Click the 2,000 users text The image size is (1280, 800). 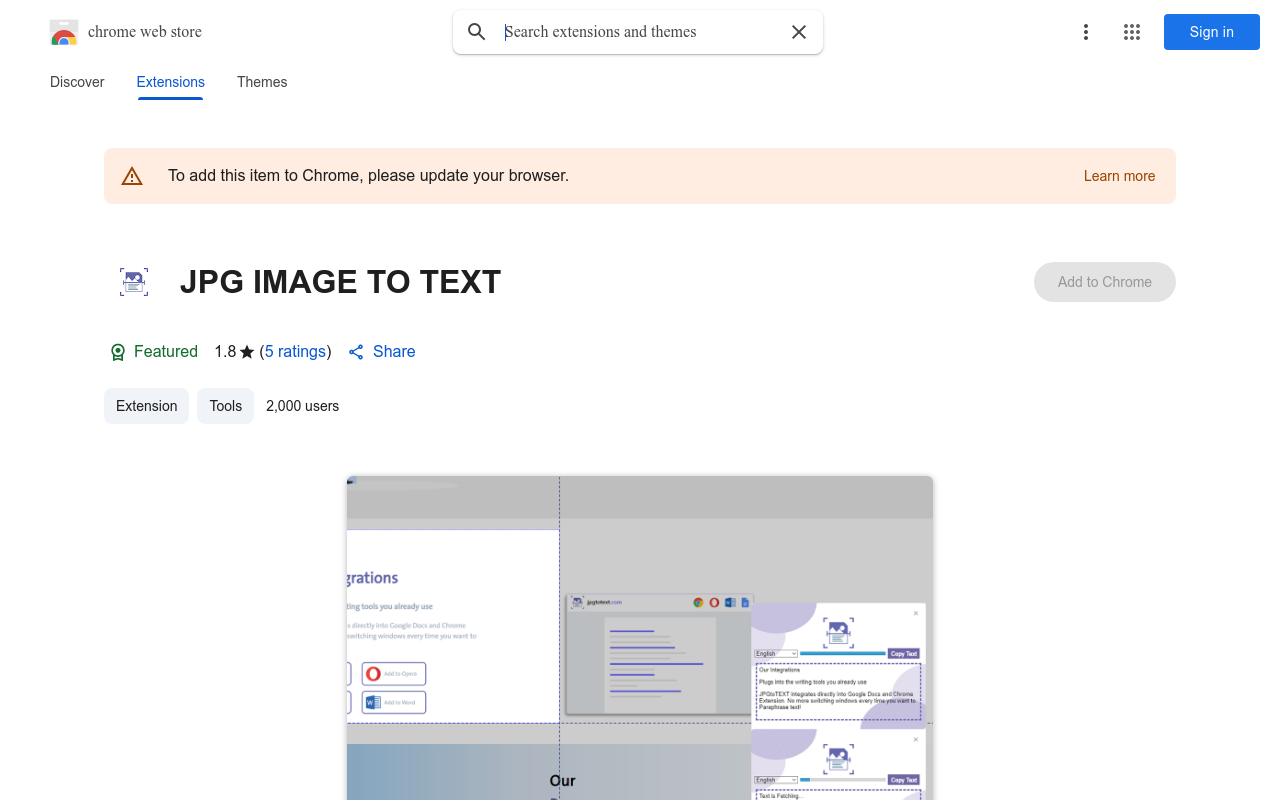click(x=303, y=406)
